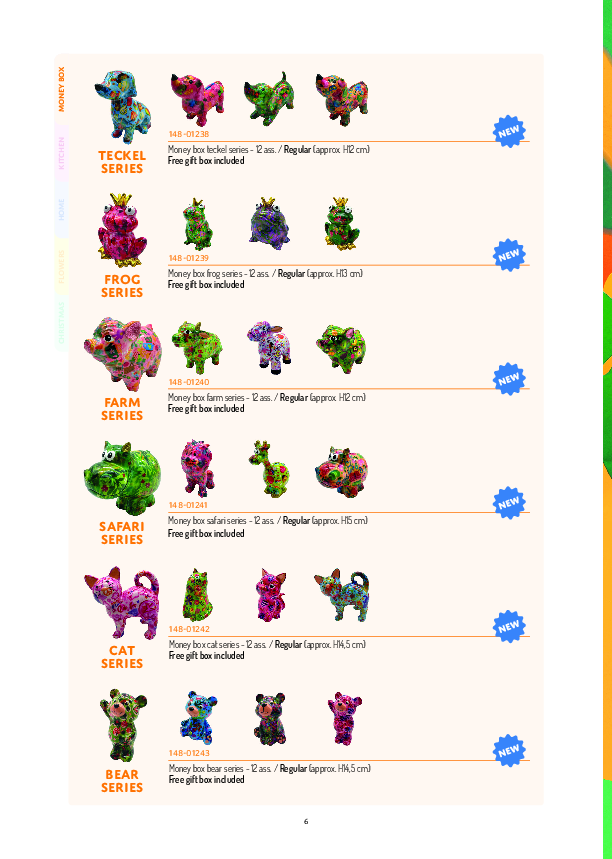The height and width of the screenshot is (859, 612).
Task: Click the NEW badge for Cat series
Action: coord(509,626)
